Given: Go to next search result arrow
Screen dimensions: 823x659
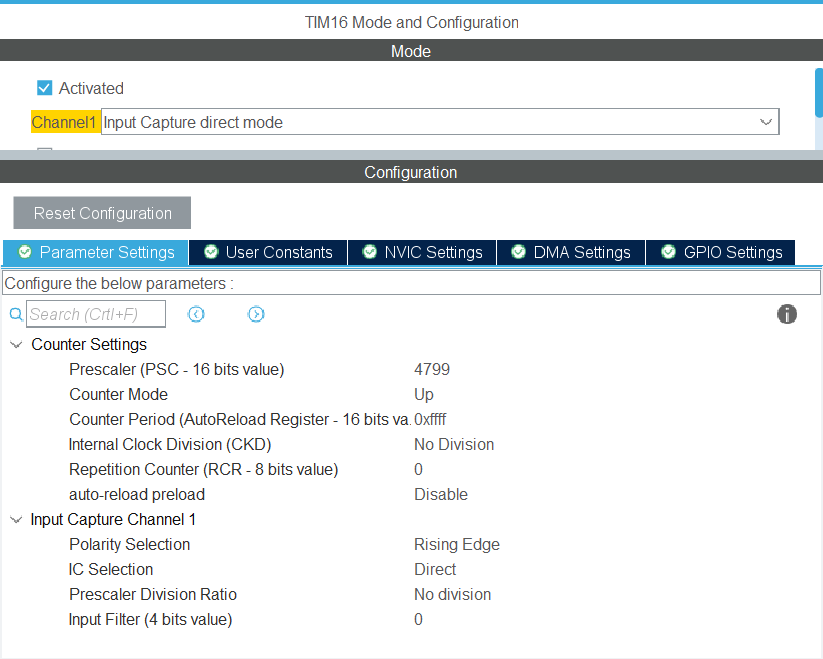Looking at the screenshot, I should (256, 314).
